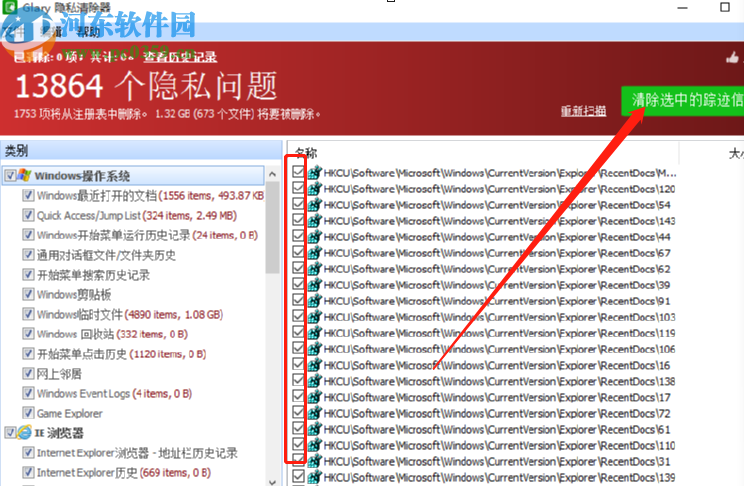Toggle Windows 回收站 checkbox
The height and width of the screenshot is (486, 744).
[x=28, y=334]
